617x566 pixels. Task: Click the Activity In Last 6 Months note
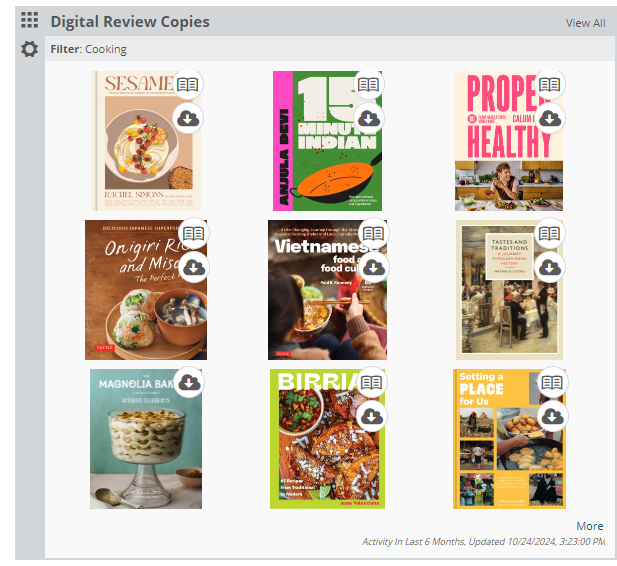484,542
